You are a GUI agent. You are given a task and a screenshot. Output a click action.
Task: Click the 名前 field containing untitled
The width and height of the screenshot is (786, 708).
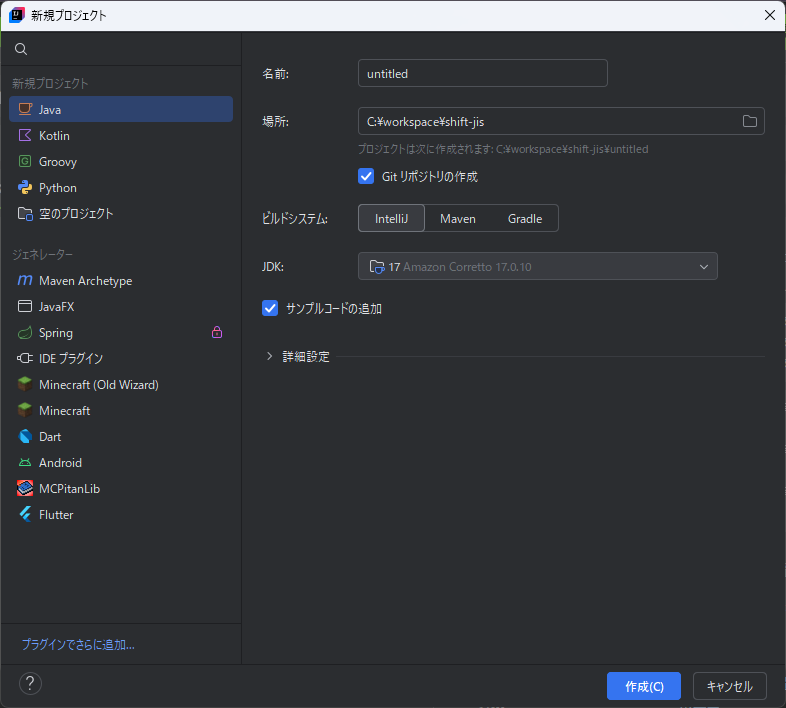tap(483, 73)
